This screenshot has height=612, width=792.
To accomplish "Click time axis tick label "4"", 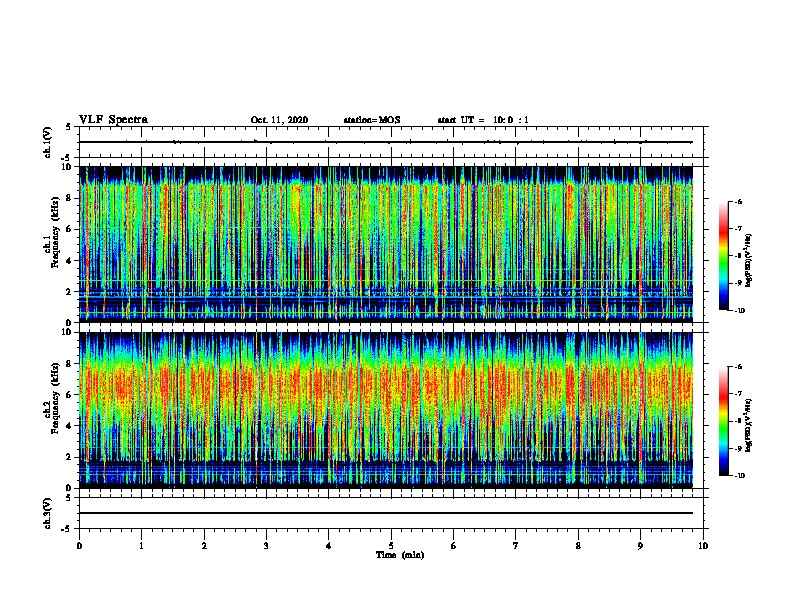I will coord(329,545).
